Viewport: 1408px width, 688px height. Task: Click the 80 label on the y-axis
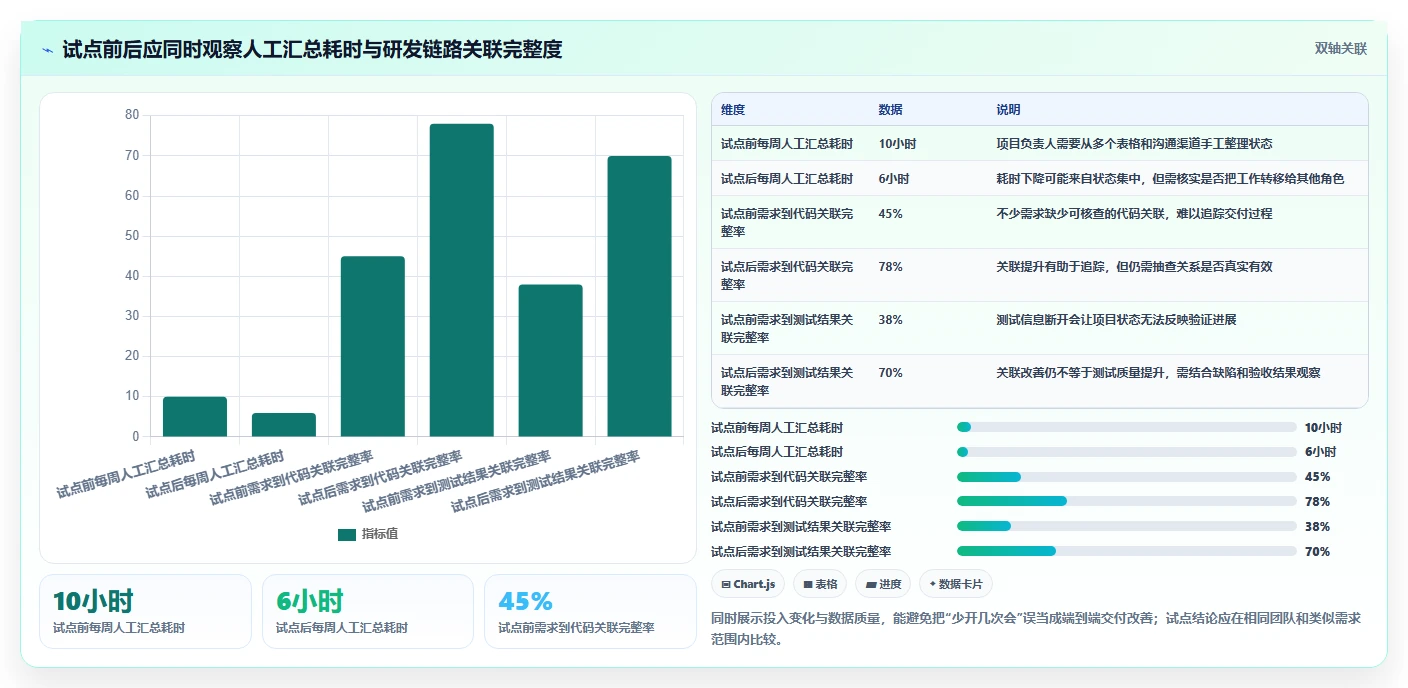click(132, 115)
